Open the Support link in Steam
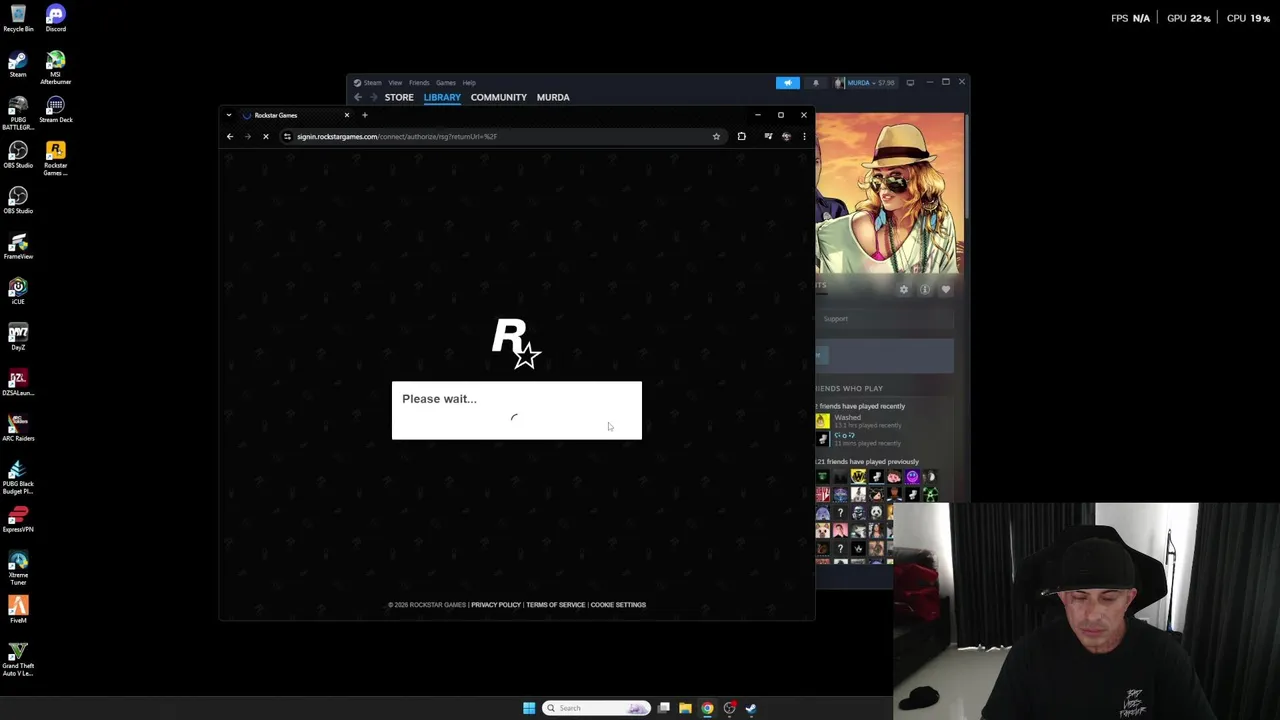 tap(836, 319)
